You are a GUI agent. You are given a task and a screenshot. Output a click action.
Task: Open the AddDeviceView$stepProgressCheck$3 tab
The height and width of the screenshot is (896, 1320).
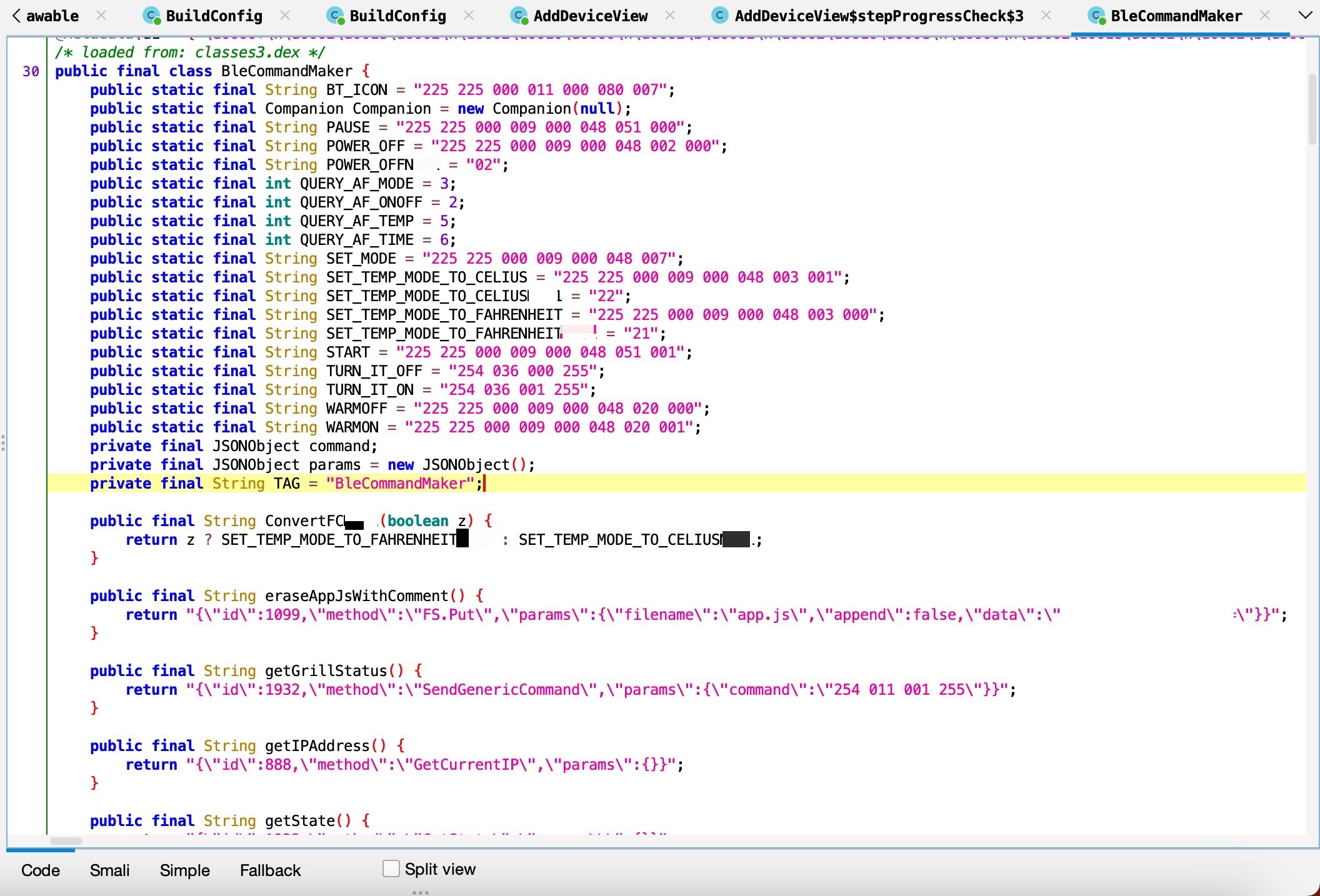pyautogui.click(x=879, y=16)
